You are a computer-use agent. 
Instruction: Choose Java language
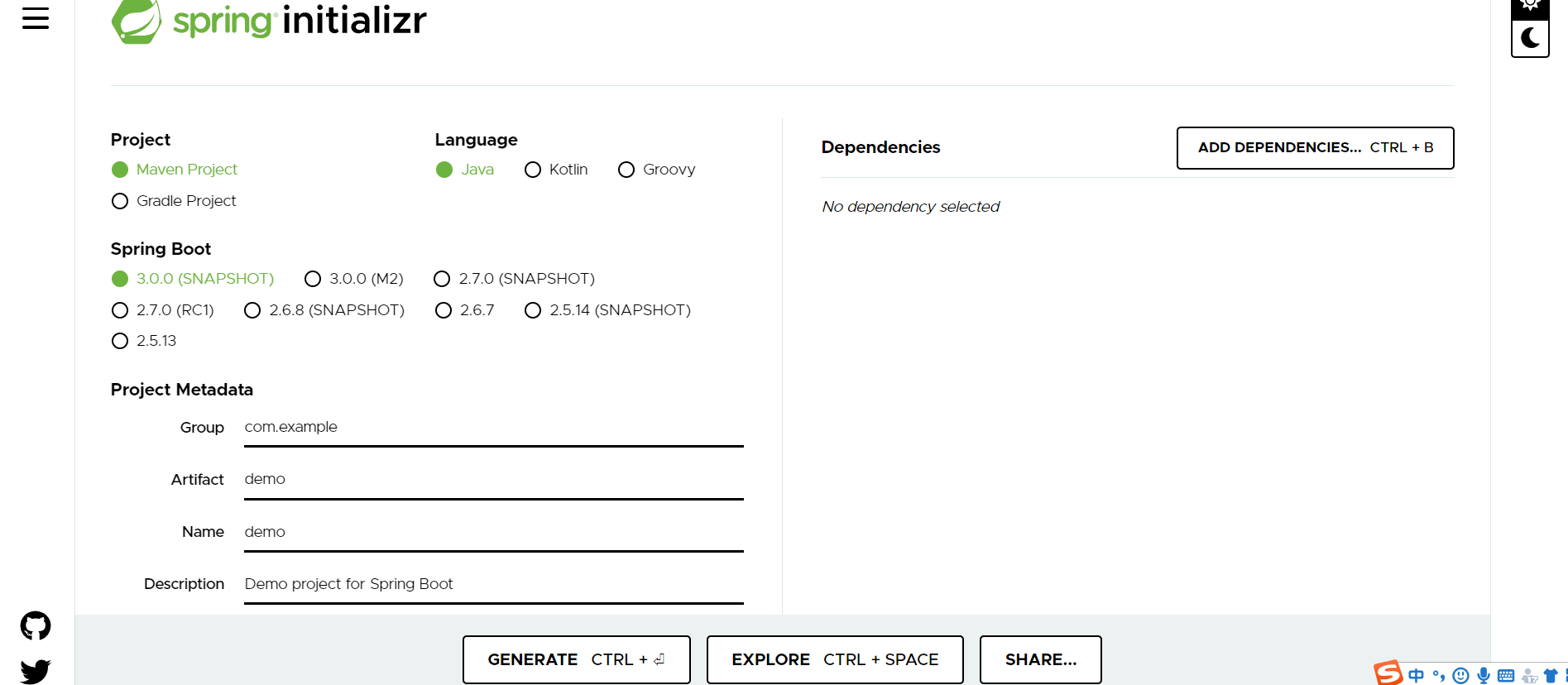pyautogui.click(x=465, y=170)
